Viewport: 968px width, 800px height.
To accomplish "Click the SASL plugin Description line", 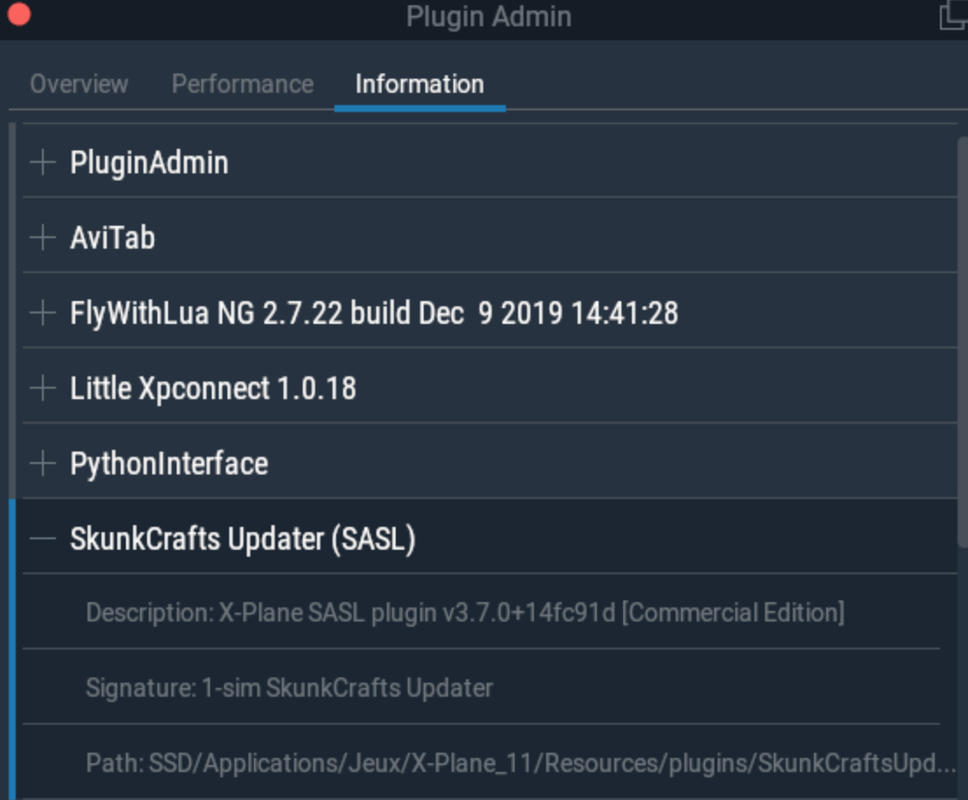I will click(x=465, y=613).
